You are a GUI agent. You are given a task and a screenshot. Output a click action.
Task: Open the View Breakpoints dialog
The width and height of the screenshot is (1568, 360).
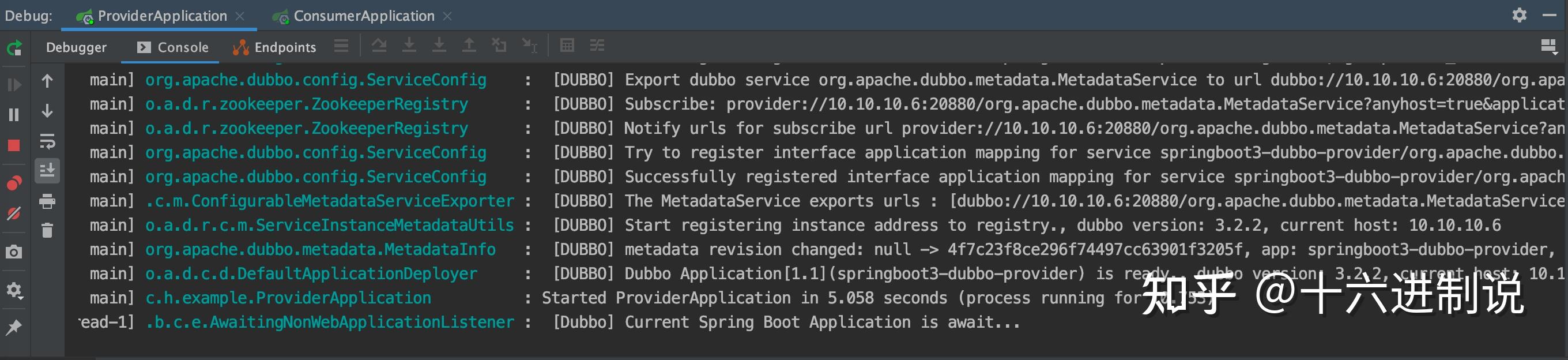click(x=14, y=182)
